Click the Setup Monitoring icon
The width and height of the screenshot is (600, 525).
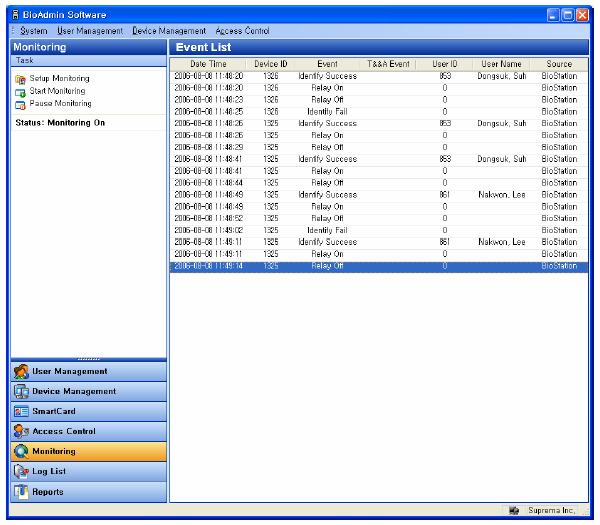[x=20, y=80]
